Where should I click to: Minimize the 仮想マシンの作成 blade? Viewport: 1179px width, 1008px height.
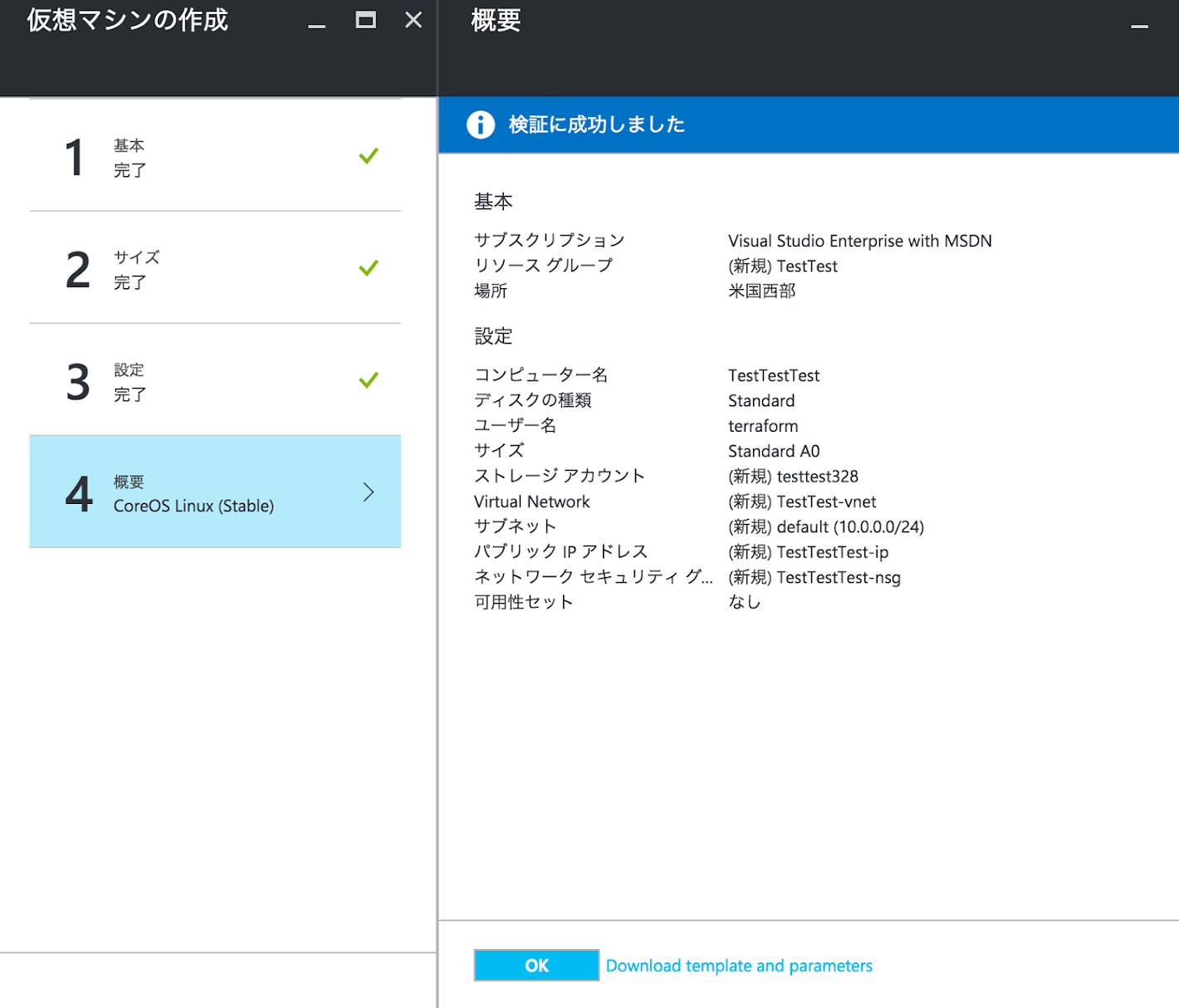pyautogui.click(x=316, y=22)
